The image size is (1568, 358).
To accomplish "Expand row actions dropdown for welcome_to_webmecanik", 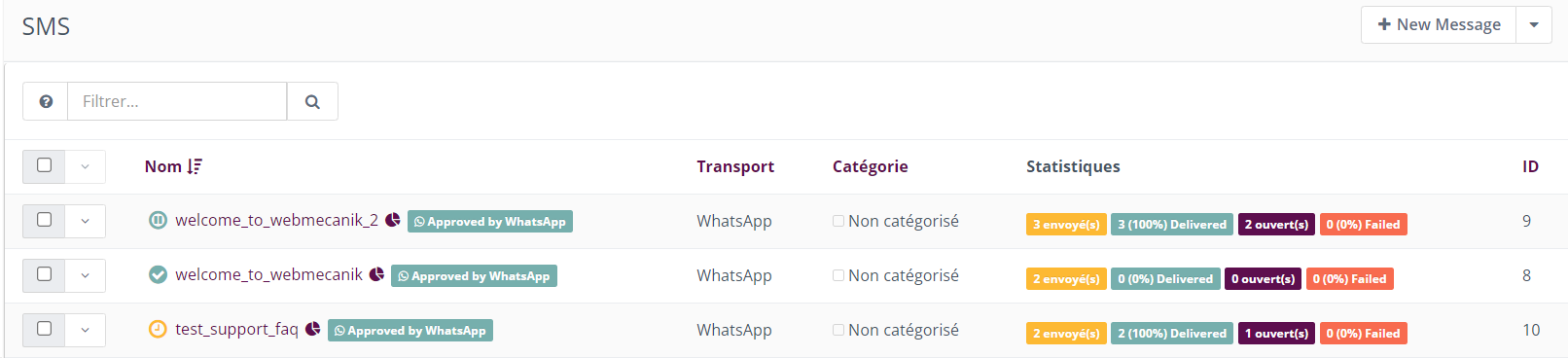I will pyautogui.click(x=86, y=275).
